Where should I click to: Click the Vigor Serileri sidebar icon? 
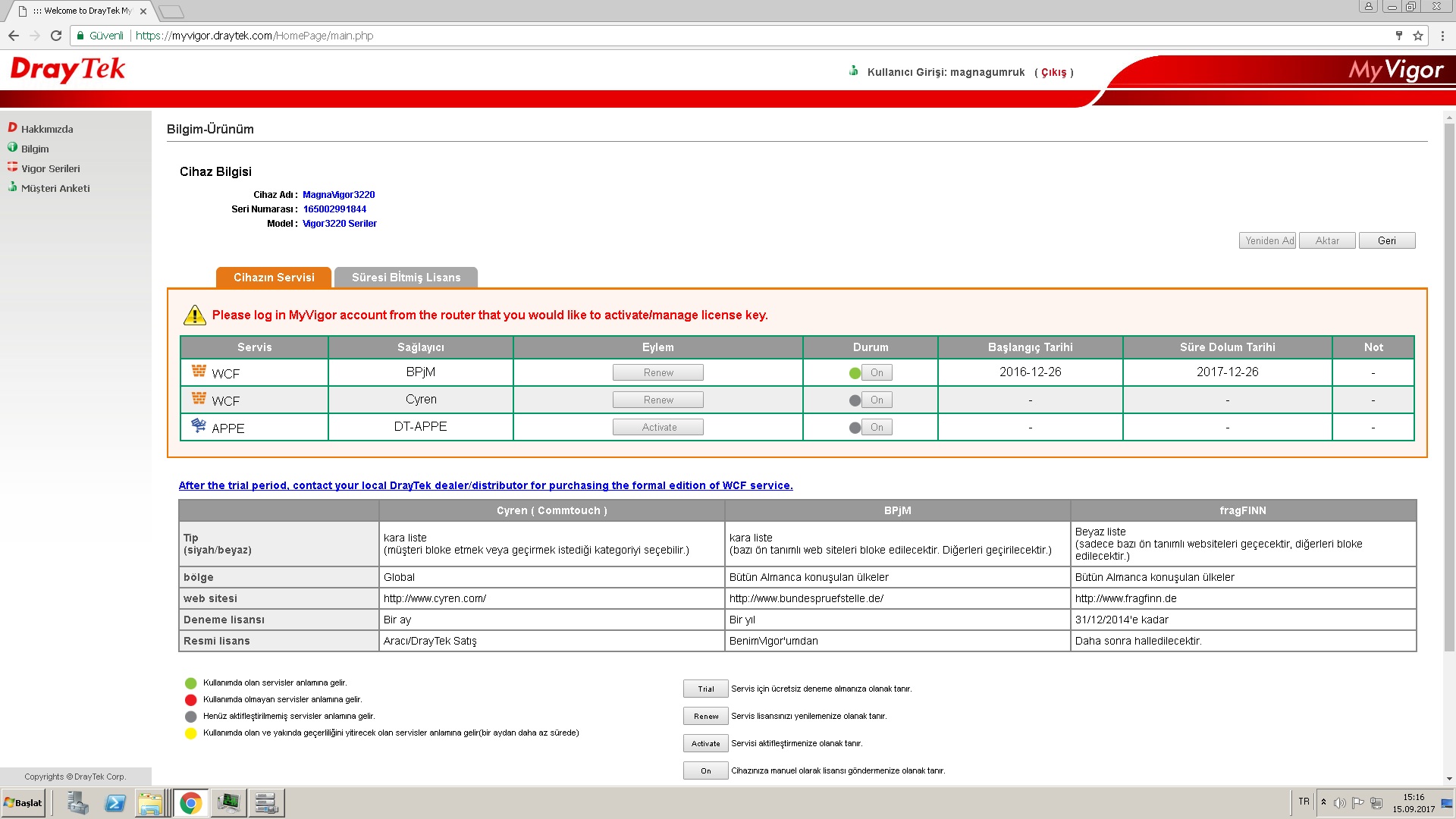pyautogui.click(x=12, y=168)
